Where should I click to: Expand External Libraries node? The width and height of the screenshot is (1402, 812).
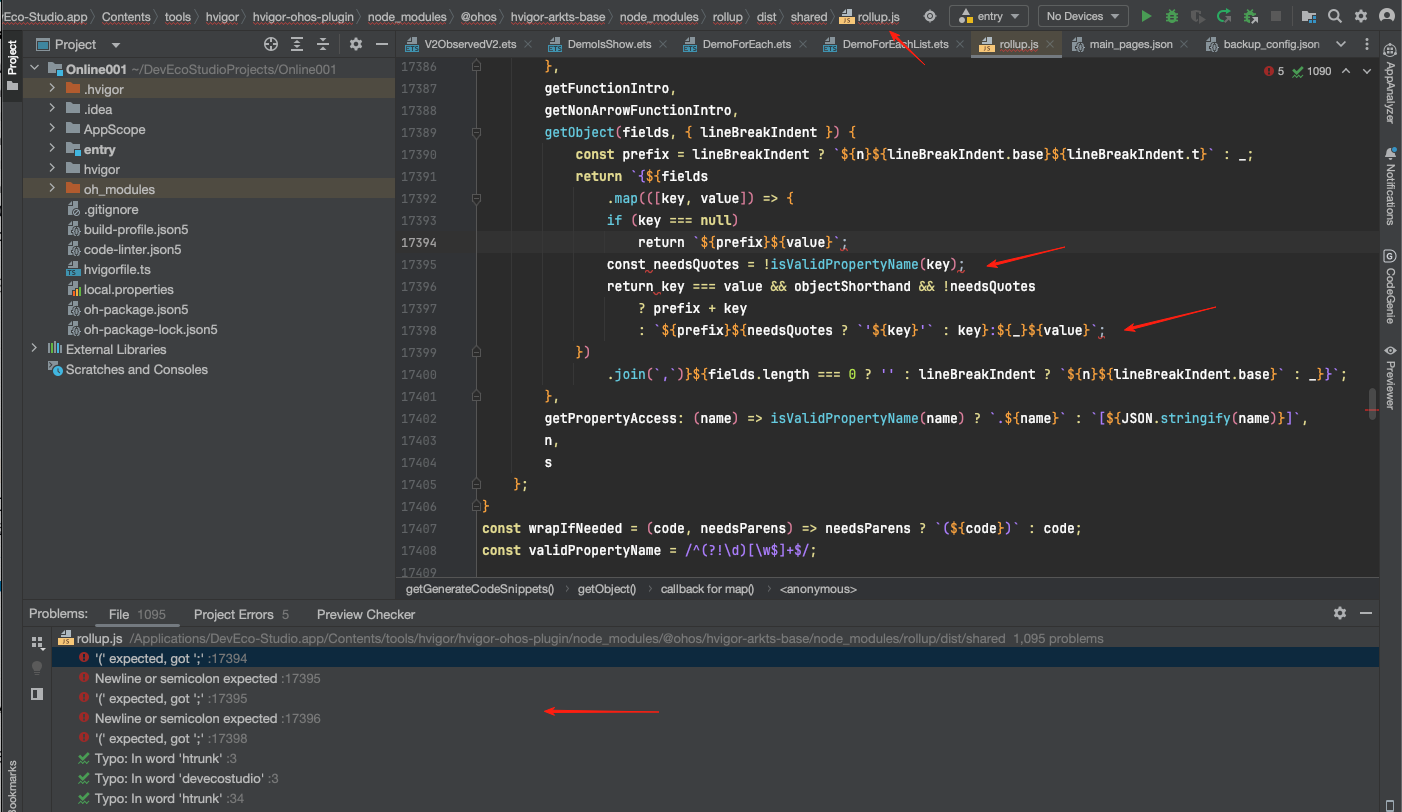click(34, 349)
